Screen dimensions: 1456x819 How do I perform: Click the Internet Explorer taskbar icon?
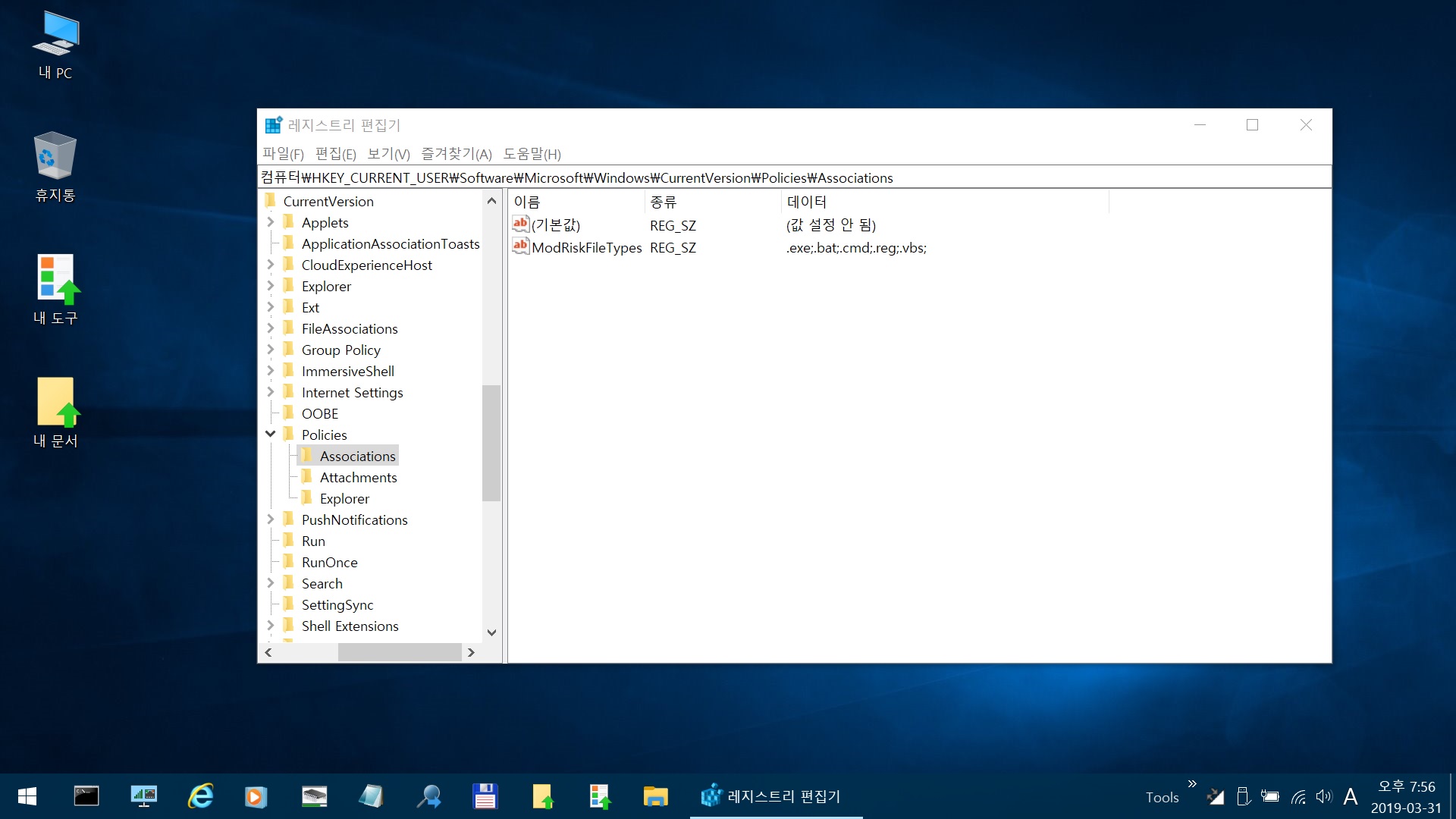point(198,796)
